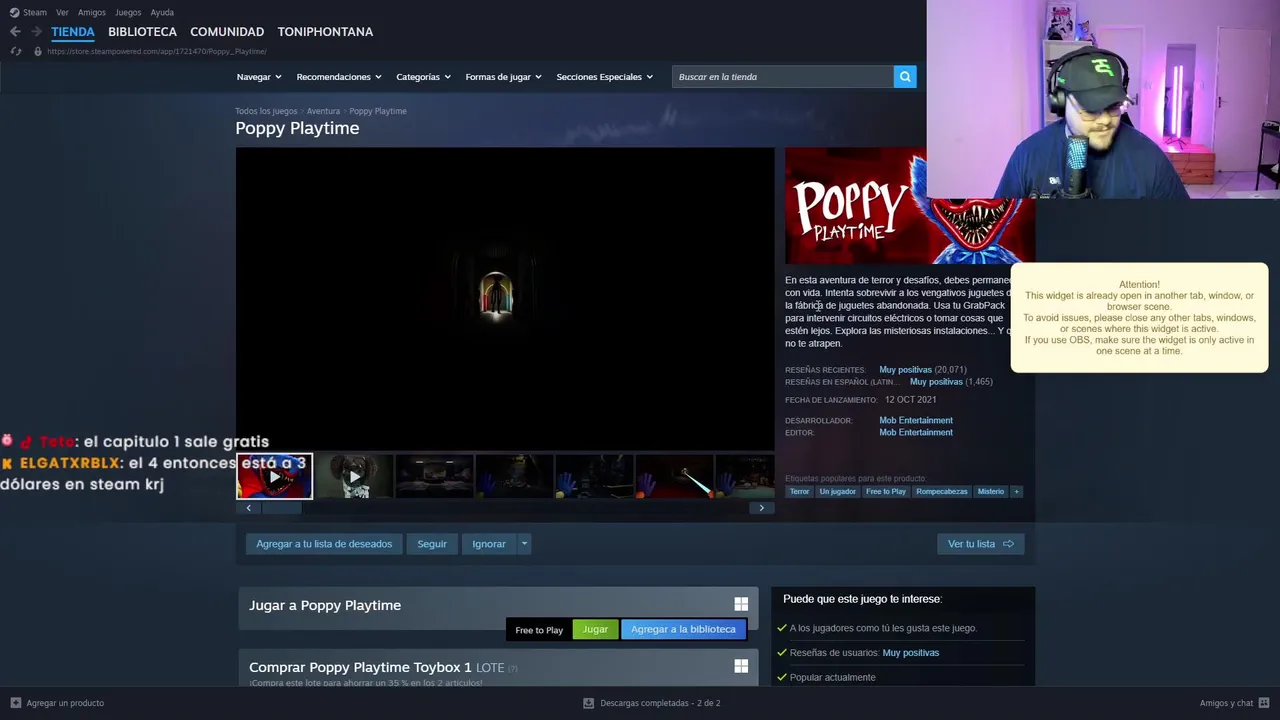This screenshot has height=720, width=1280.
Task: Click the thumbnail strip scrollbar handle
Action: pos(281,508)
